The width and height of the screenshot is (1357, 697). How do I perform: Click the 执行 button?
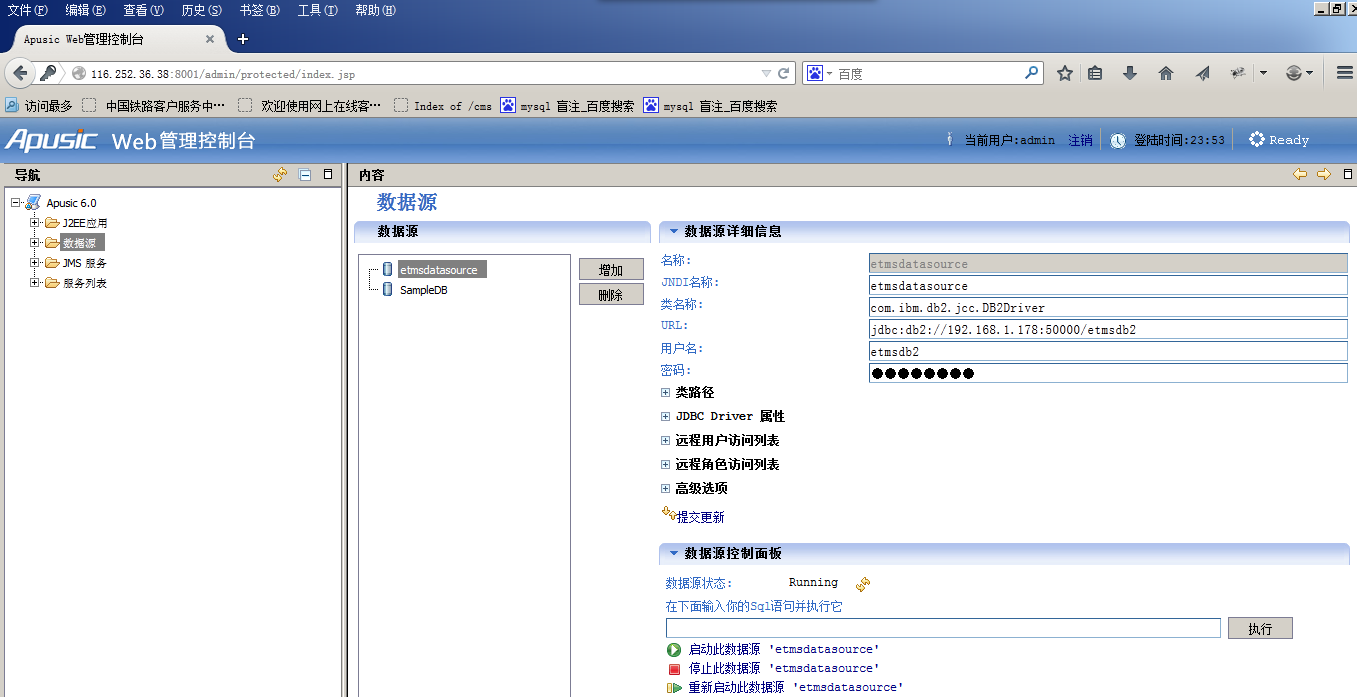(x=1260, y=629)
